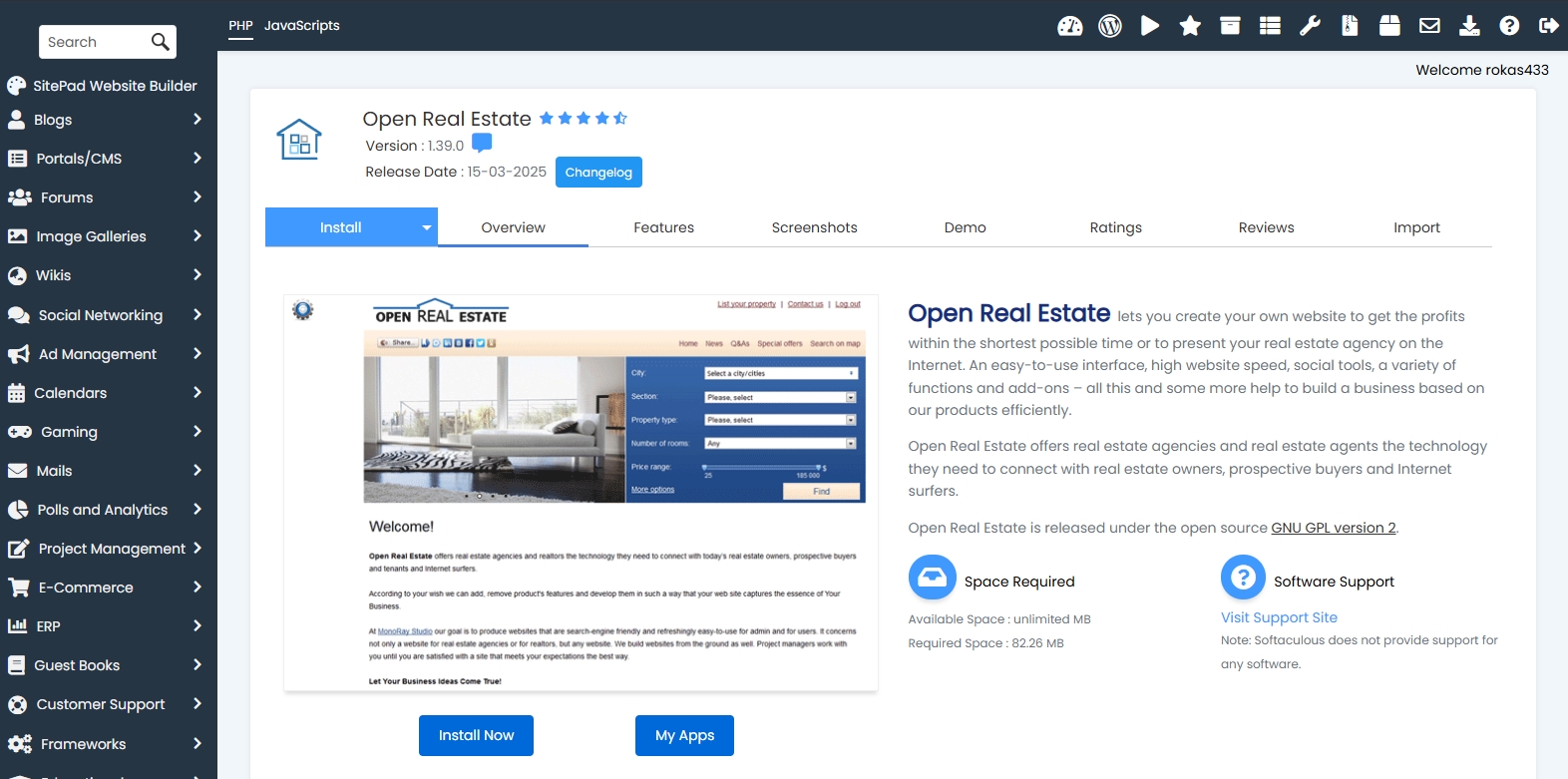Click the zipped file backups icon
Image resolution: width=1568 pixels, height=779 pixels.
click(x=1350, y=26)
